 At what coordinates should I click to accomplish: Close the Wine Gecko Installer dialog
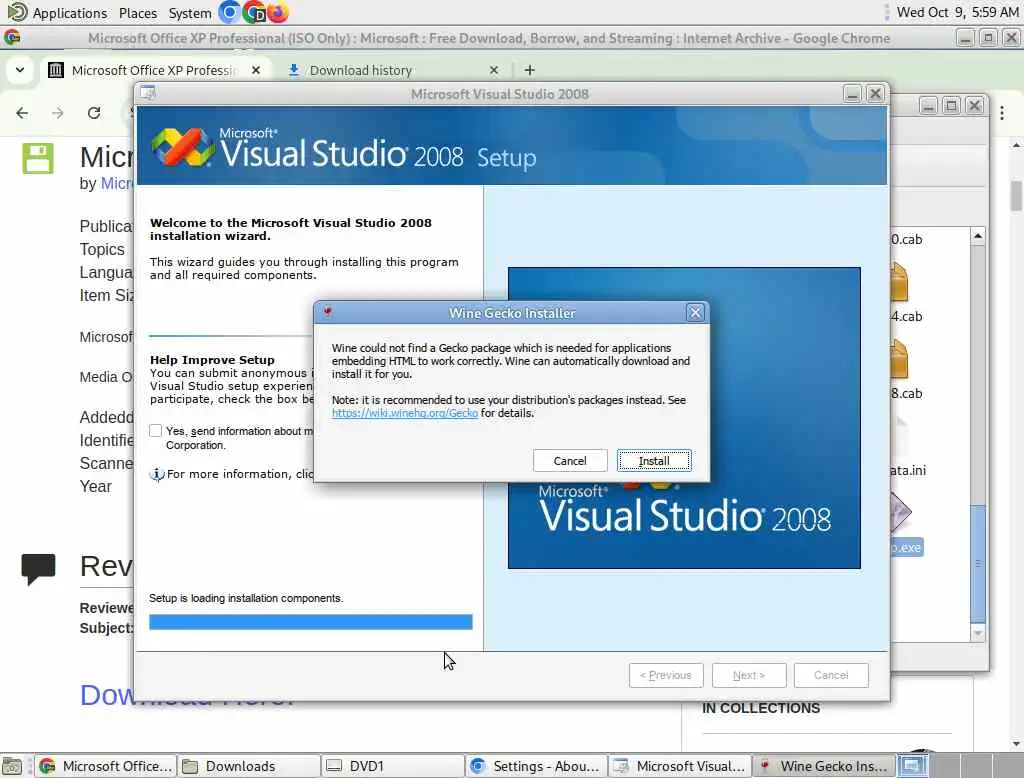pyautogui.click(x=696, y=313)
